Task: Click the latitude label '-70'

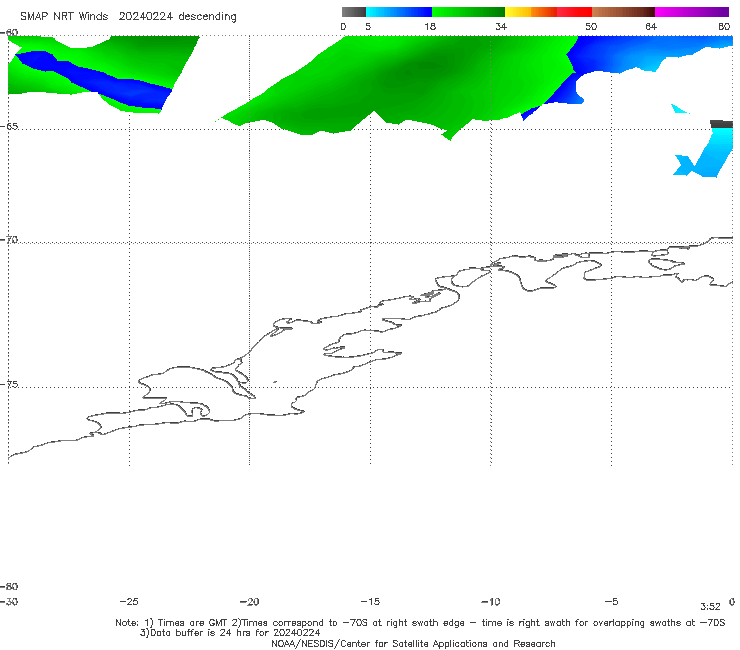Action: [9, 240]
